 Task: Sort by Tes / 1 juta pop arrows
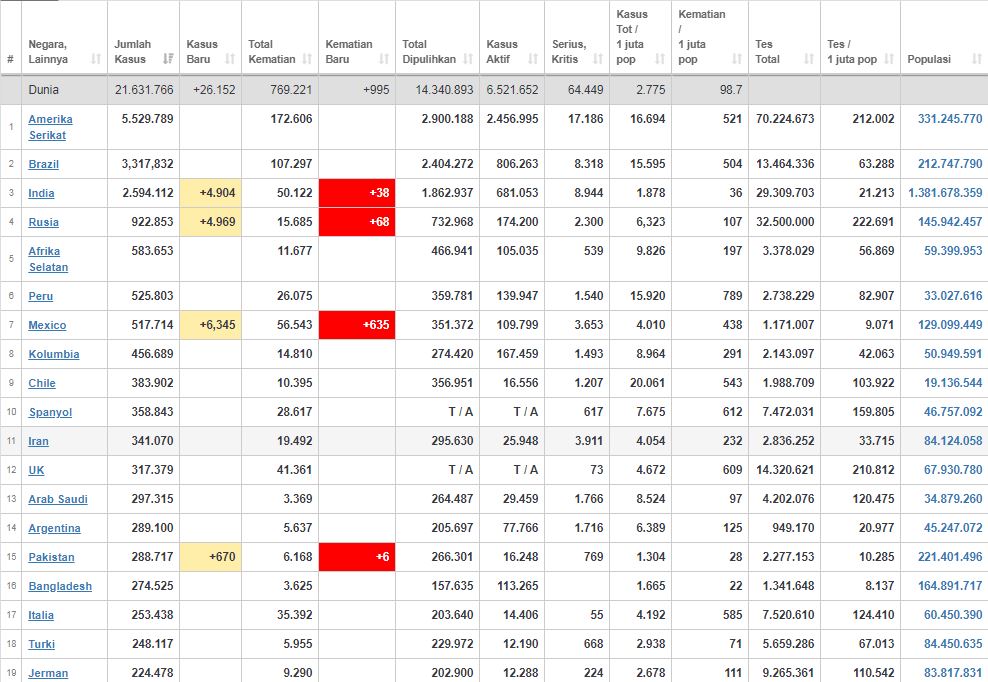pos(889,59)
